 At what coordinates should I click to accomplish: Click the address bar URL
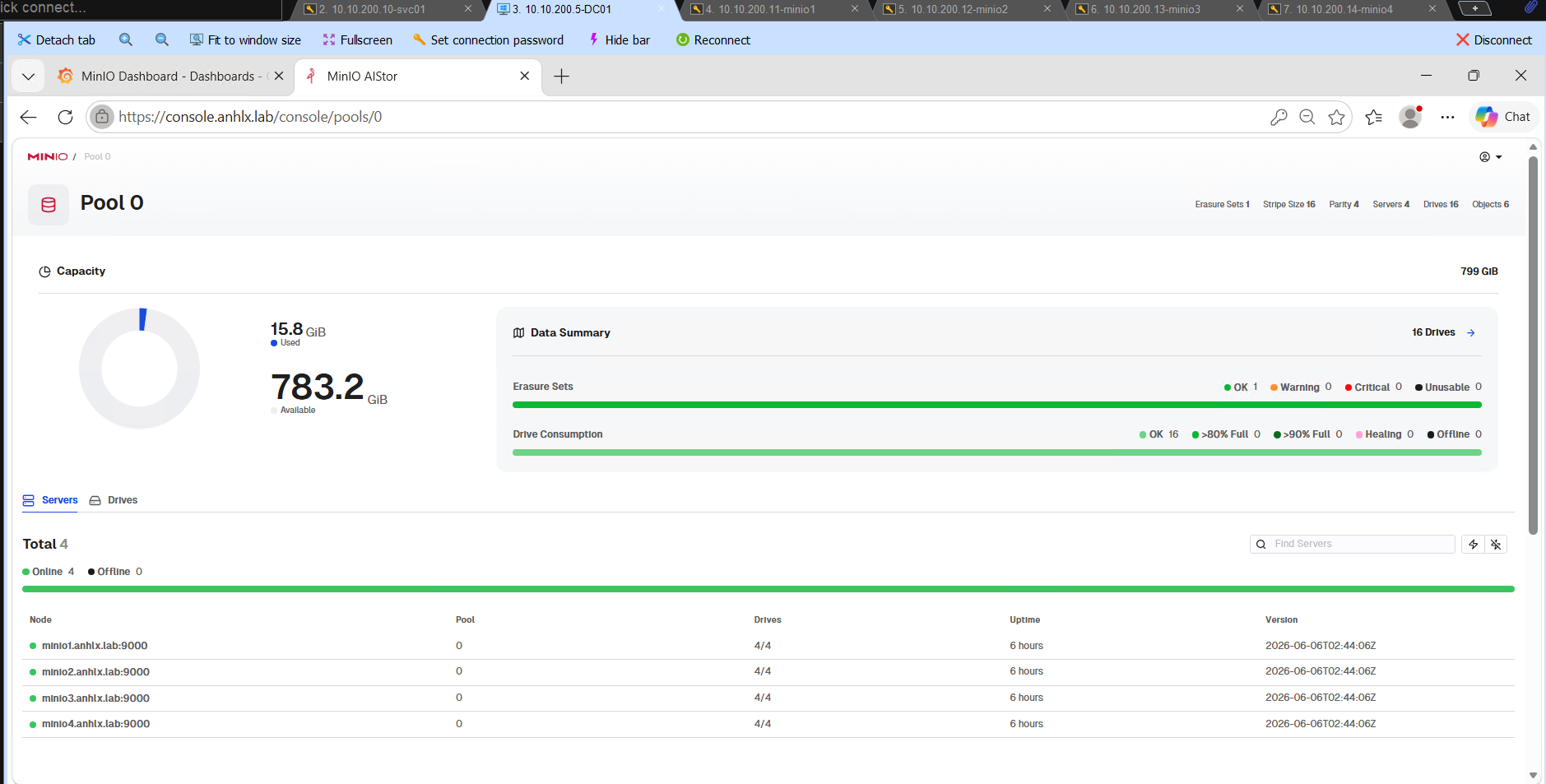click(250, 117)
